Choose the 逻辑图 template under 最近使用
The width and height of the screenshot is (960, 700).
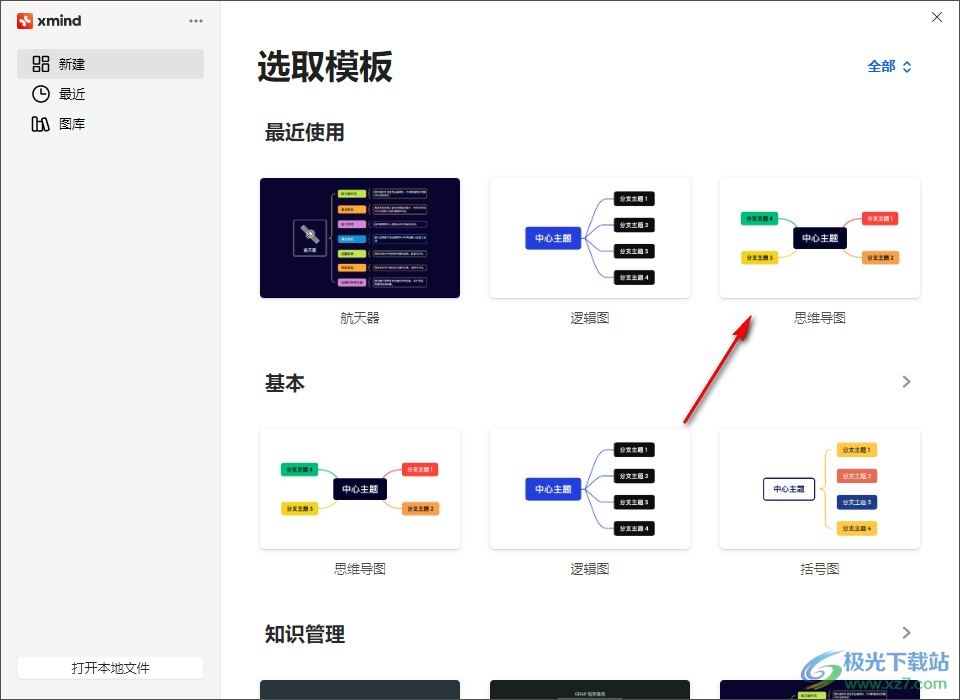(x=590, y=238)
